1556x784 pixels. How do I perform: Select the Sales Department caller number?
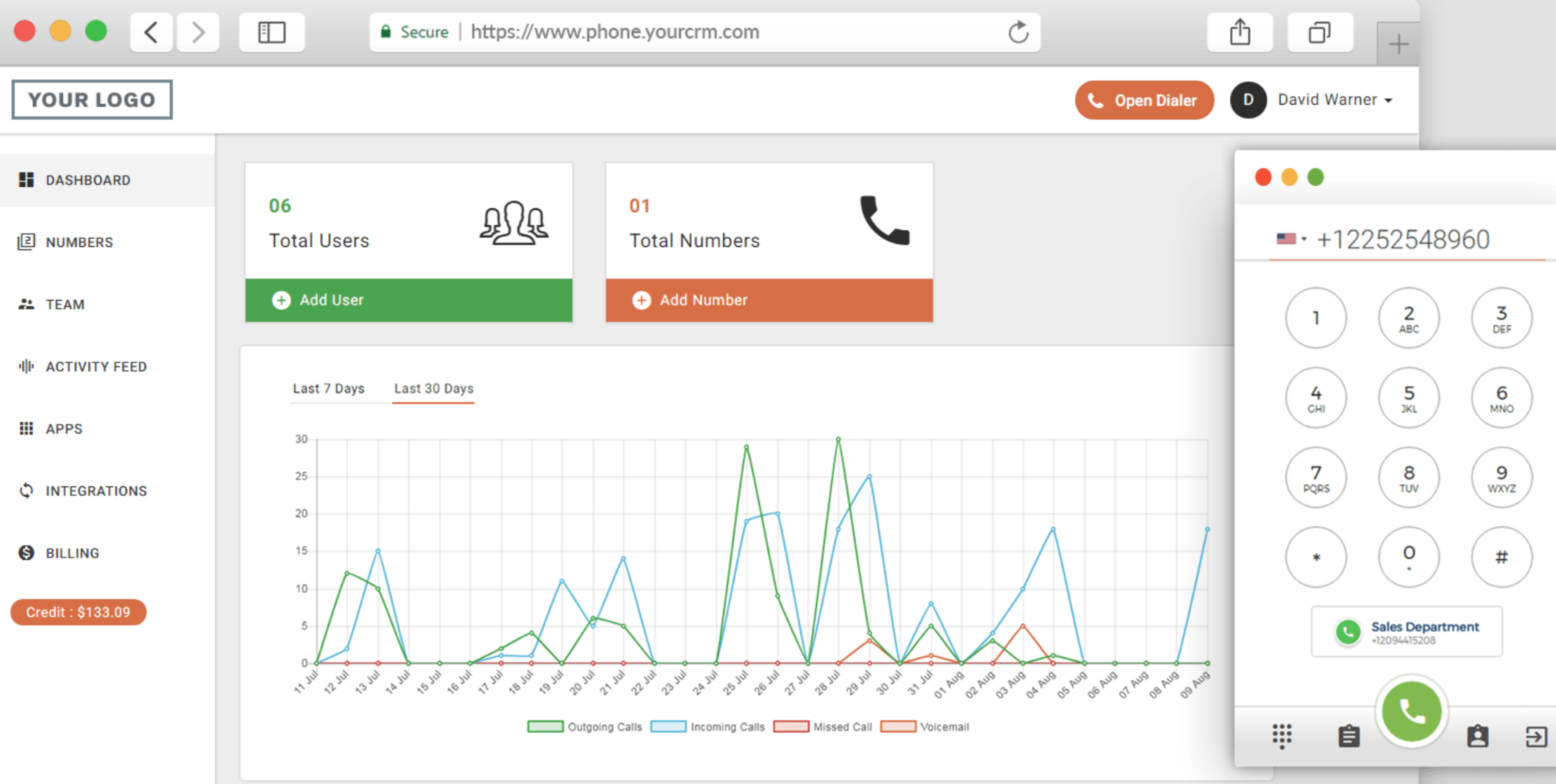pyautogui.click(x=1406, y=632)
